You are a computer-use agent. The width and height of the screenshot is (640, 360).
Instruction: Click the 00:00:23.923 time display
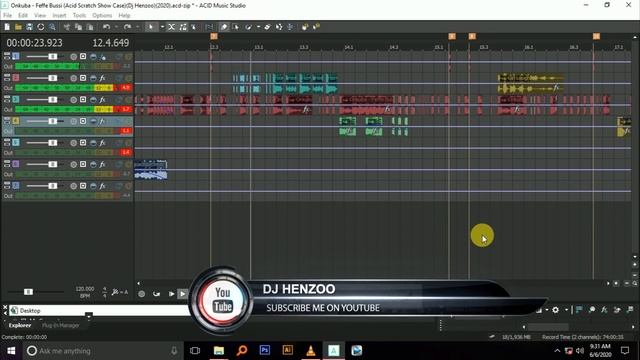35,43
